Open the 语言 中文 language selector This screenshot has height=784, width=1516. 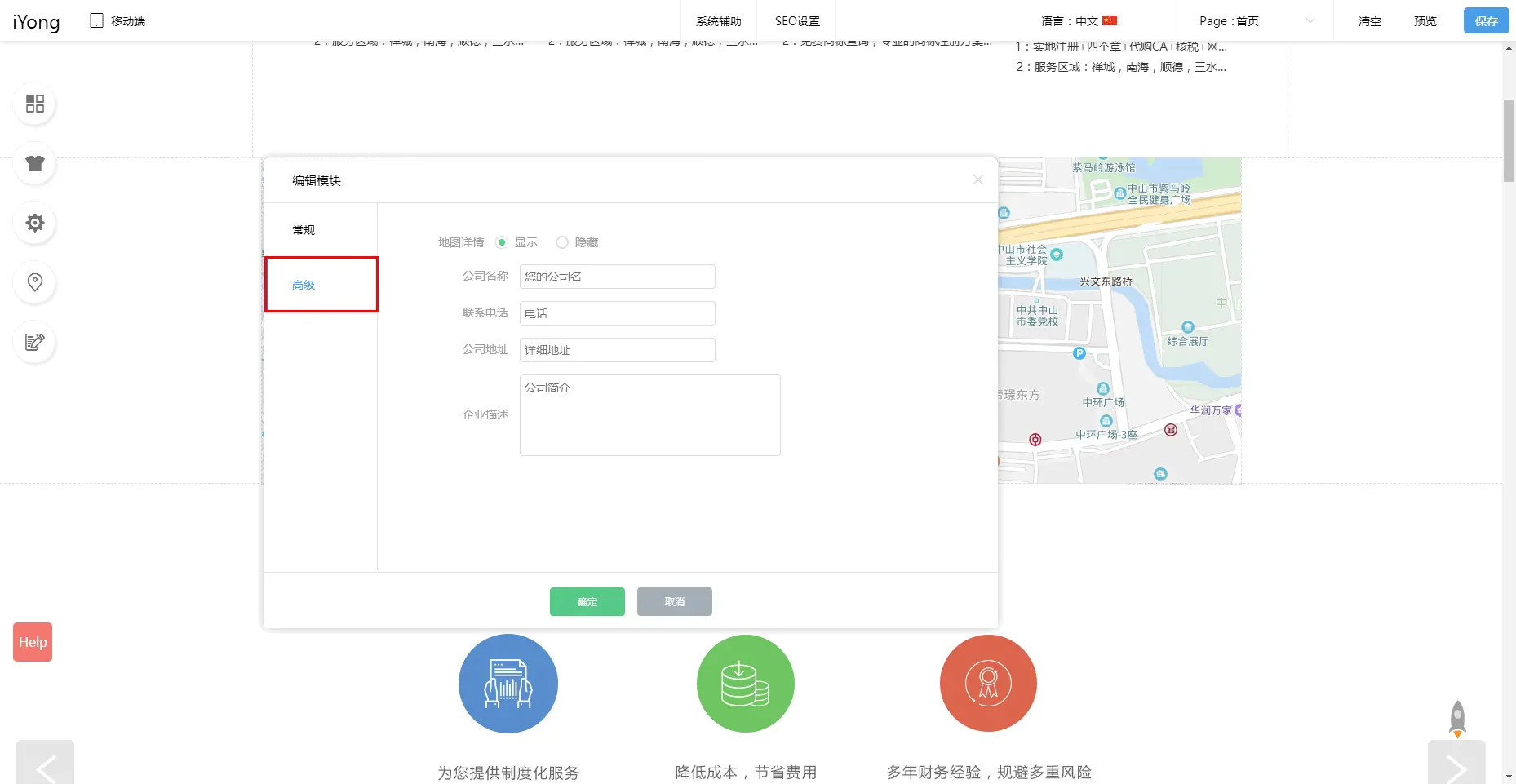[x=1079, y=21]
